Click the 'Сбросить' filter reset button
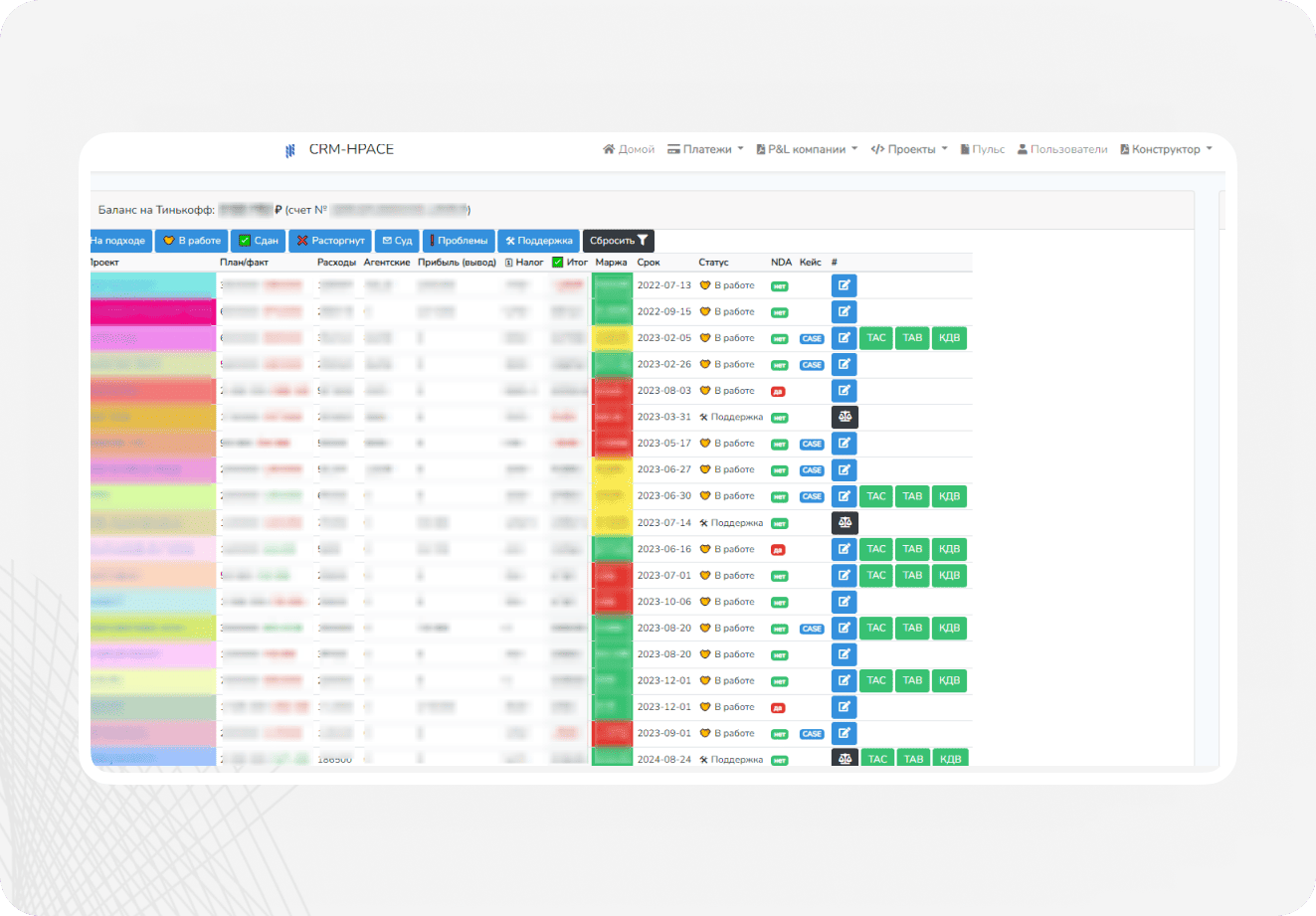The width and height of the screenshot is (1316, 916). 619,241
